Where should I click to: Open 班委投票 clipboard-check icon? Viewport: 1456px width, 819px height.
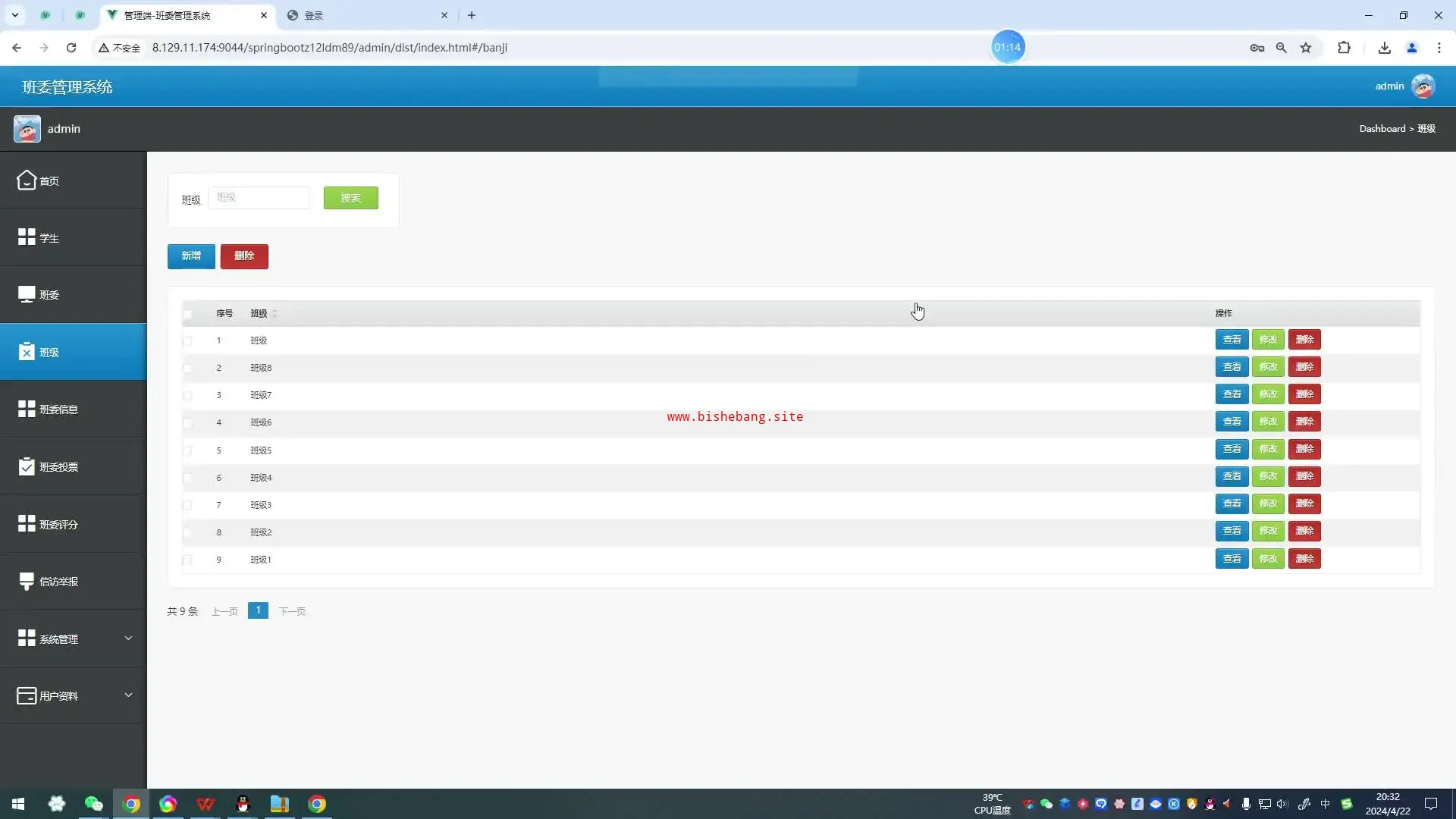click(27, 466)
